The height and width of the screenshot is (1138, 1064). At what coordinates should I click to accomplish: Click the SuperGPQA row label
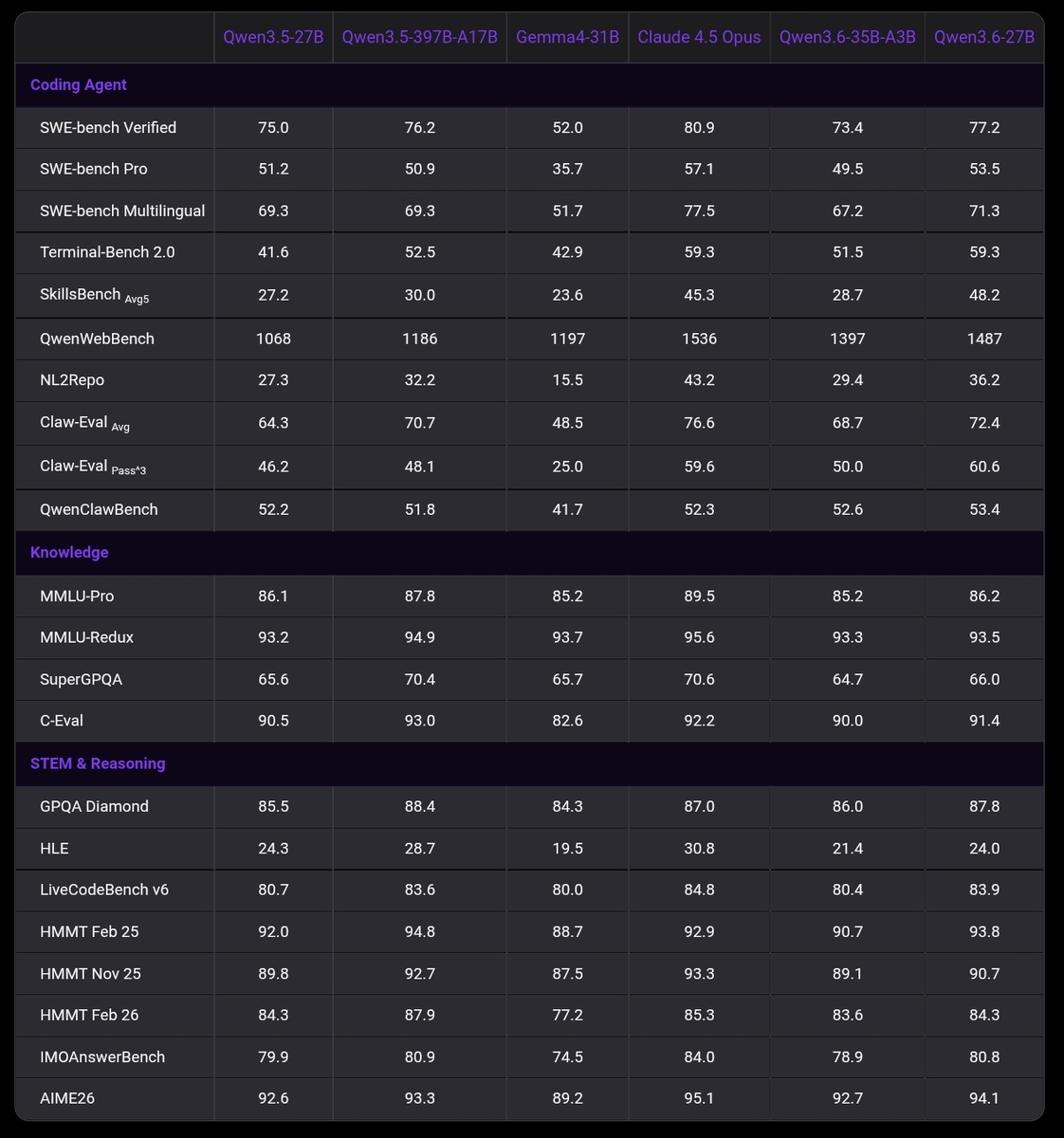click(x=81, y=679)
